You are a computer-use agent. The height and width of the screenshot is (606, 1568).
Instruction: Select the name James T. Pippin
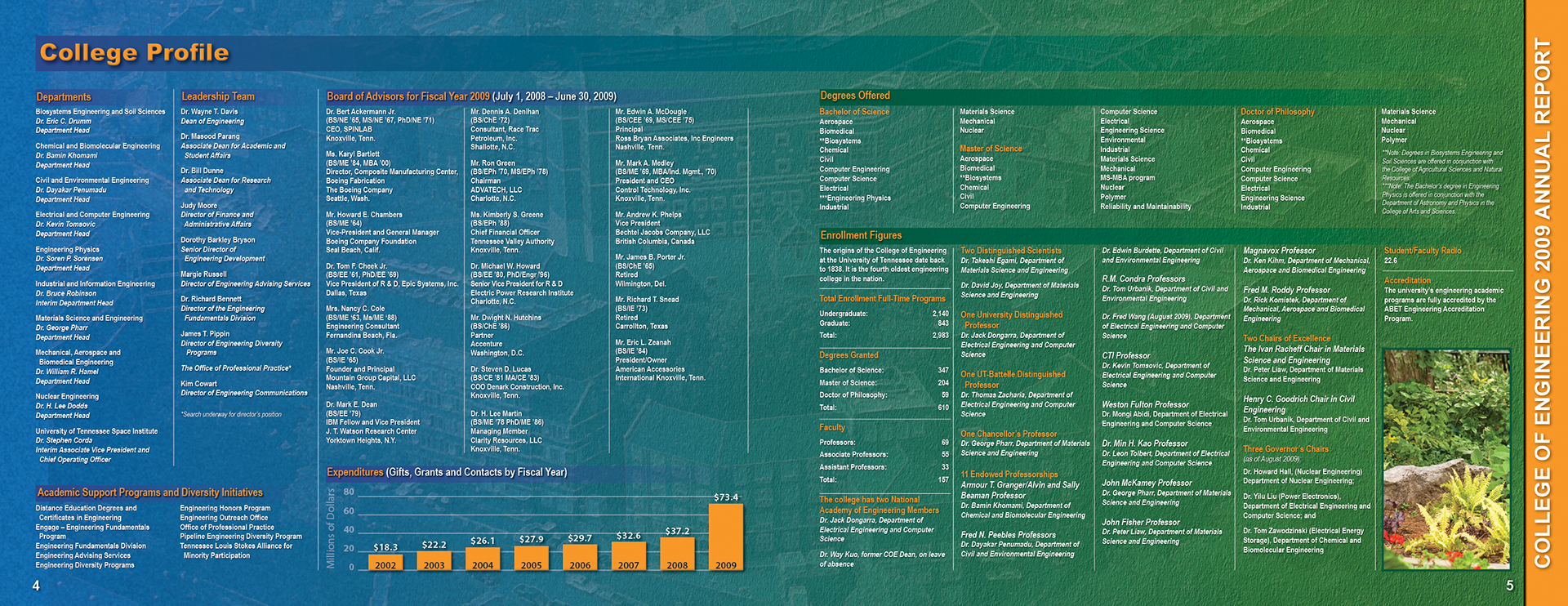point(205,334)
